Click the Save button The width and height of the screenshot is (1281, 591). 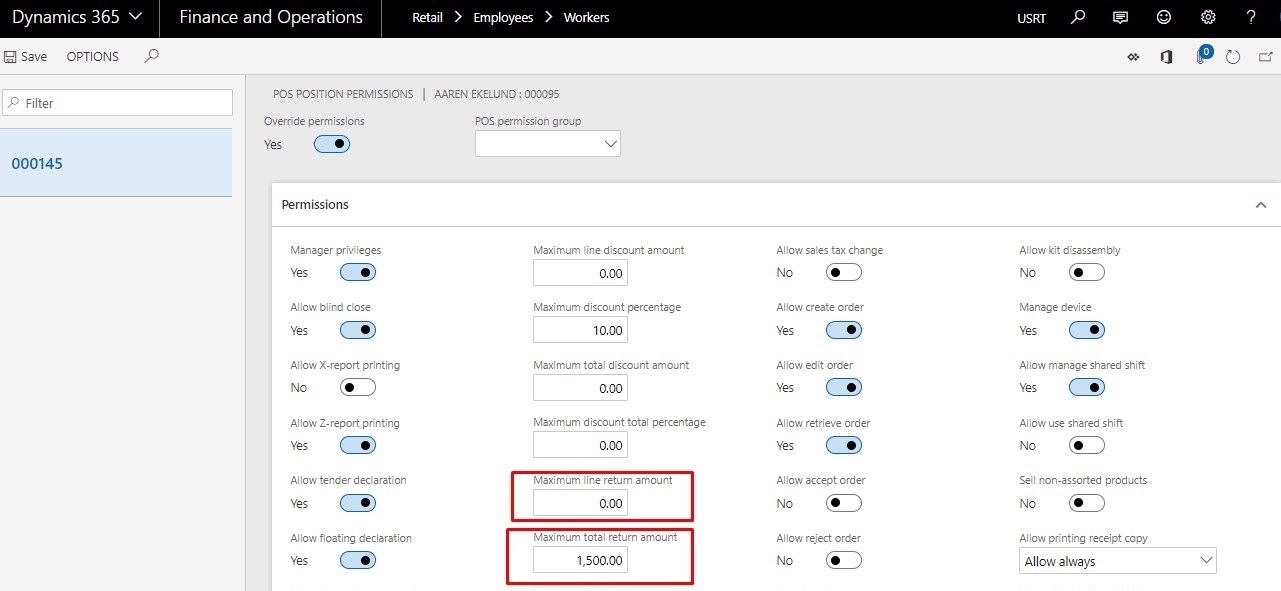(x=26, y=57)
